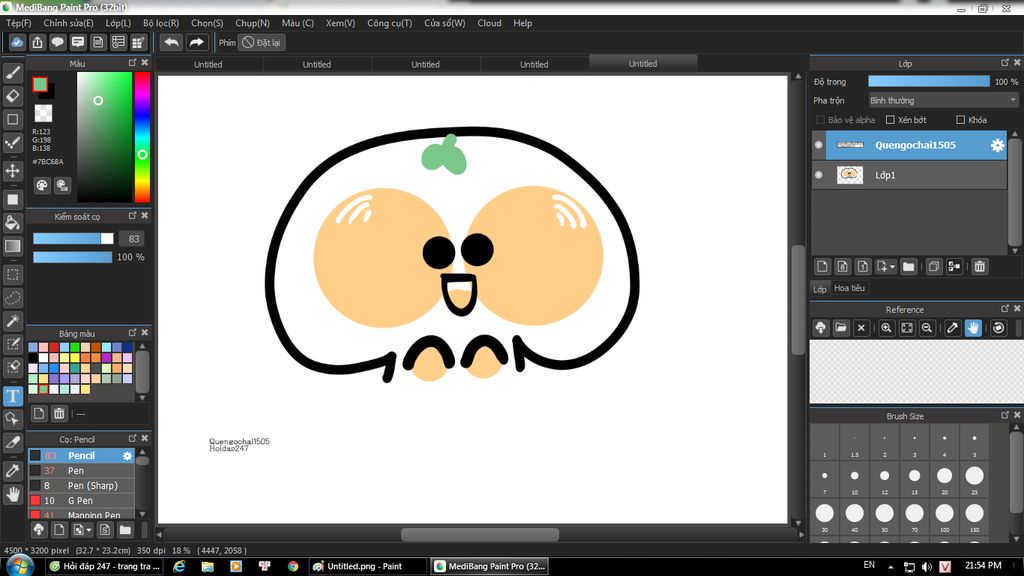Delete the selected layer with trash icon
Screen dimensions: 1024x576
pos(980,266)
